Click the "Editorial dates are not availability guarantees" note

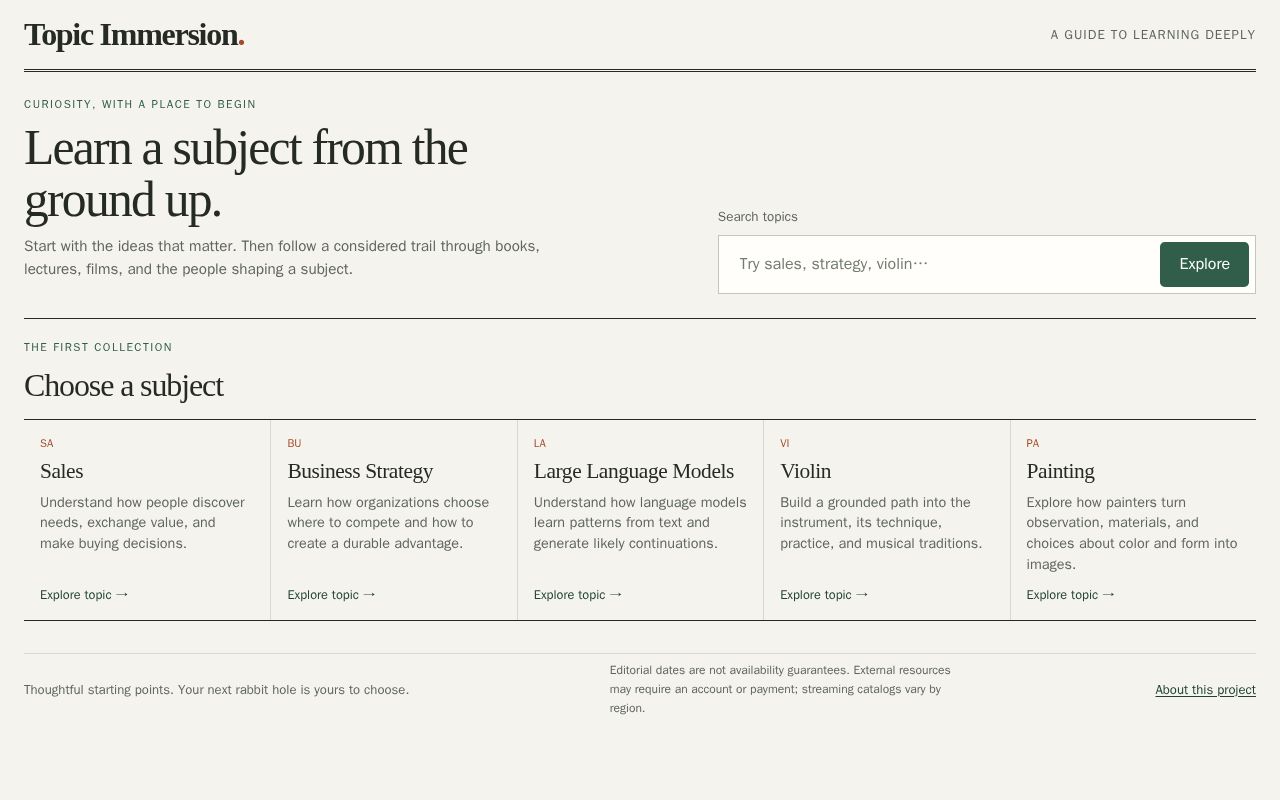point(780,689)
